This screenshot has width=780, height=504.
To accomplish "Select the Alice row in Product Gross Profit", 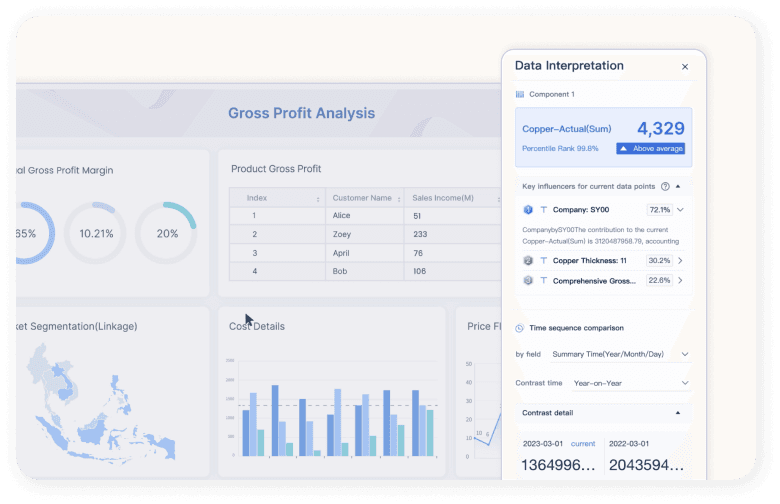I will coord(364,216).
